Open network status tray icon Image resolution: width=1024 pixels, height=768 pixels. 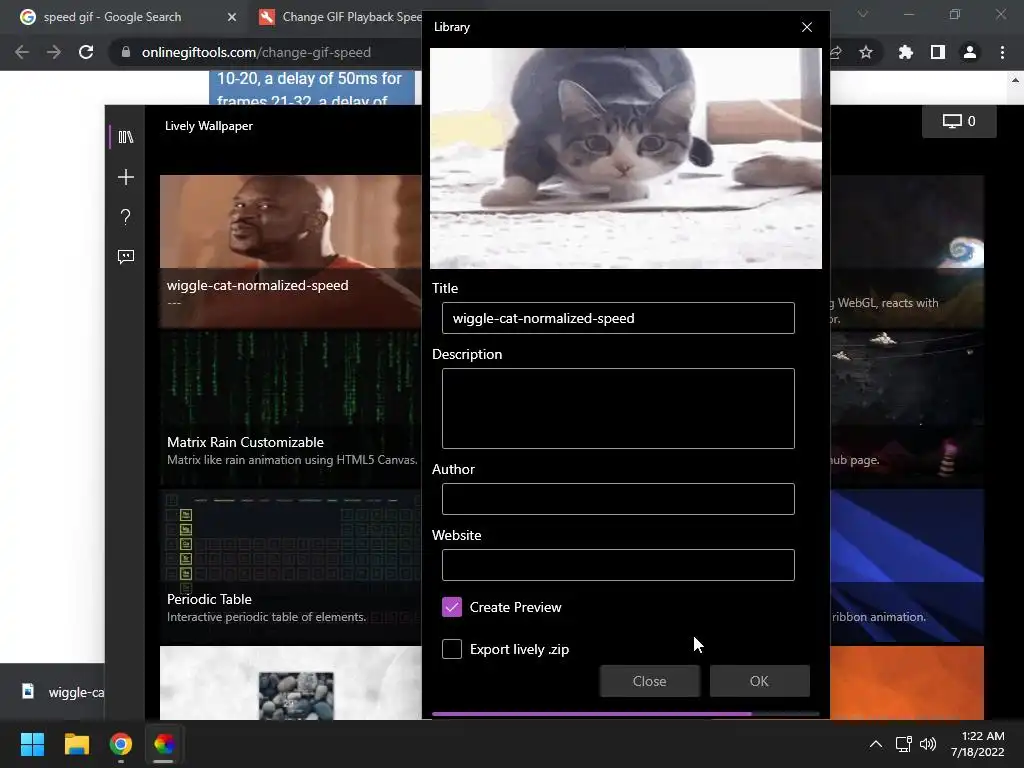tap(904, 744)
